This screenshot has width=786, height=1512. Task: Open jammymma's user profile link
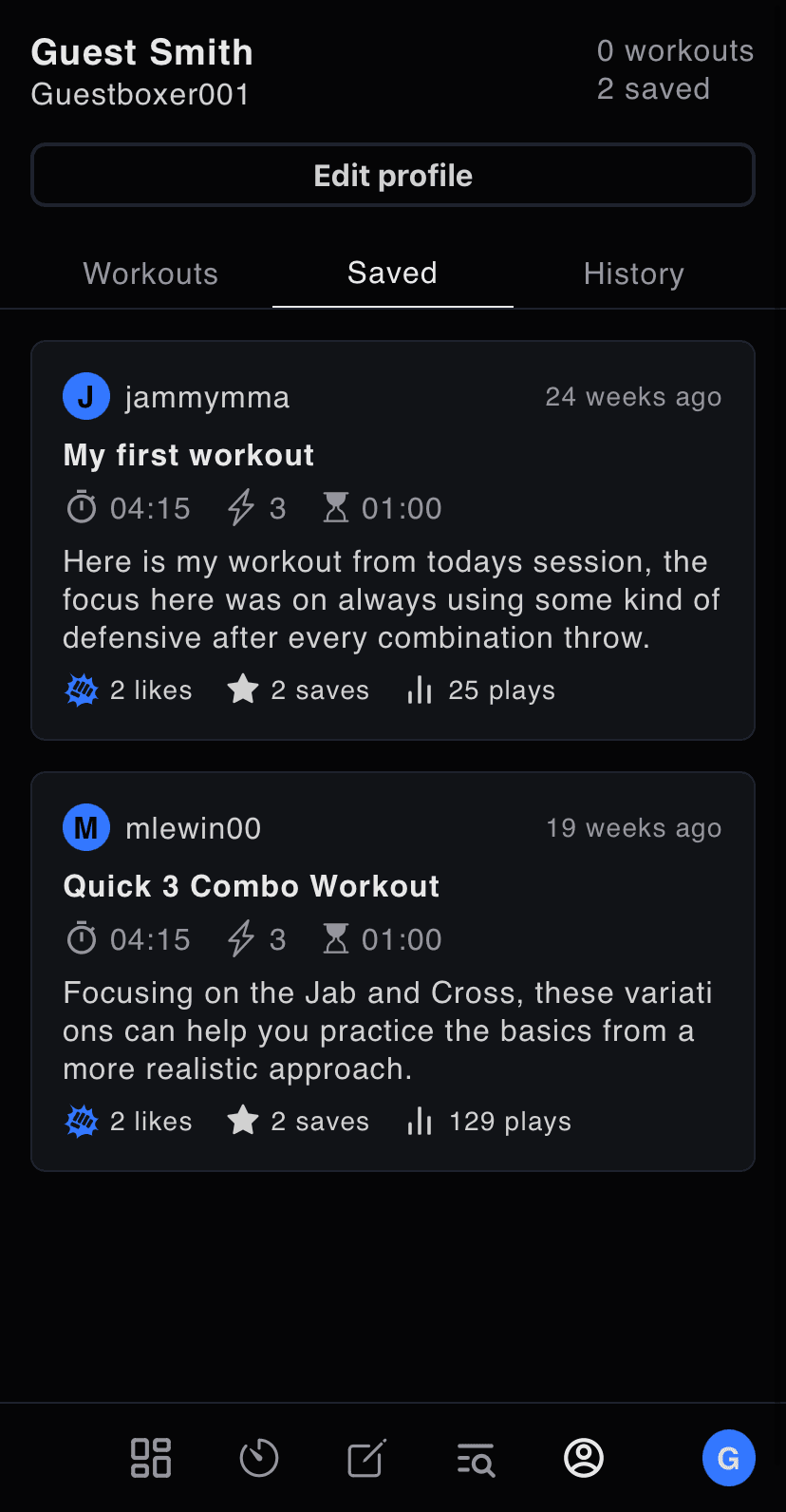pyautogui.click(x=207, y=397)
